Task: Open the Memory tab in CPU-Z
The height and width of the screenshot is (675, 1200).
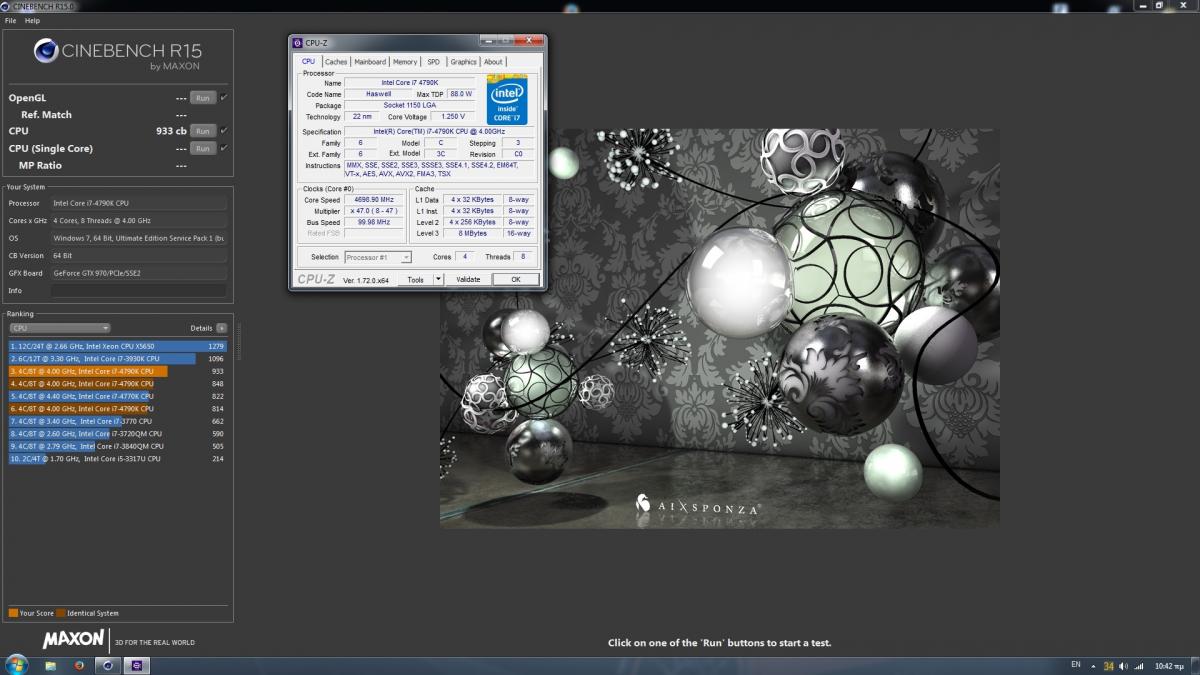Action: tap(405, 62)
